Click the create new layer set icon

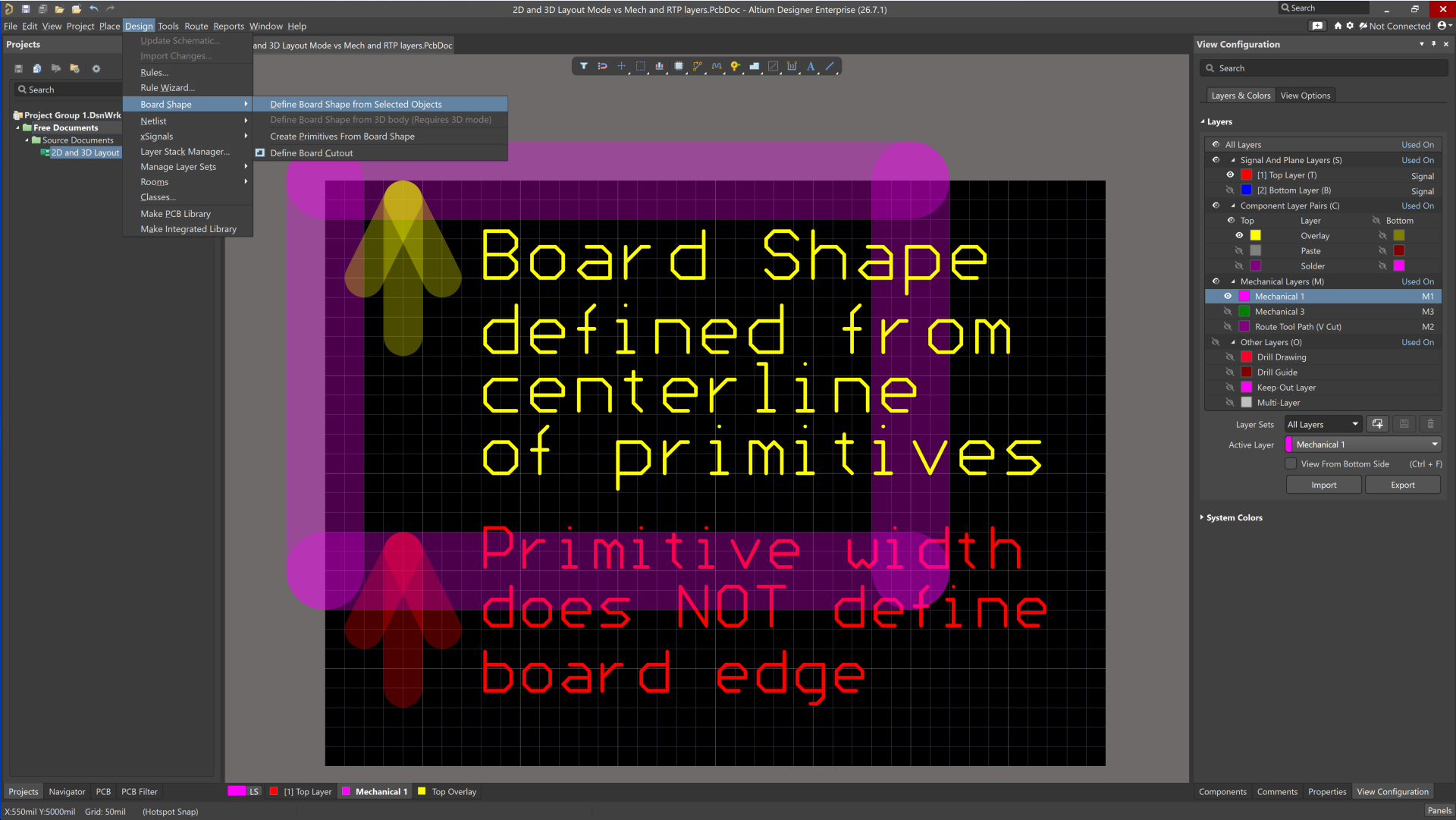pyautogui.click(x=1378, y=424)
